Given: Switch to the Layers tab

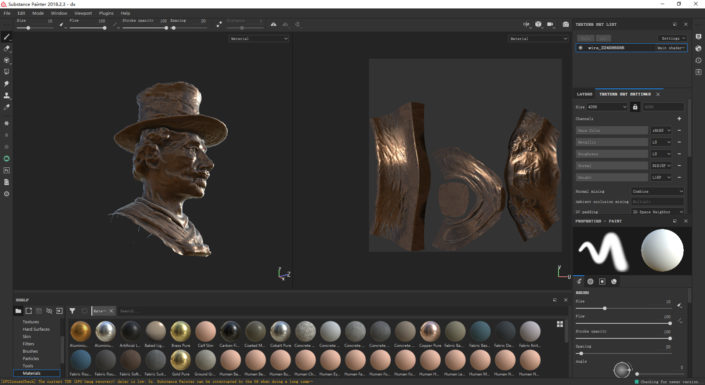Looking at the screenshot, I should click(585, 94).
